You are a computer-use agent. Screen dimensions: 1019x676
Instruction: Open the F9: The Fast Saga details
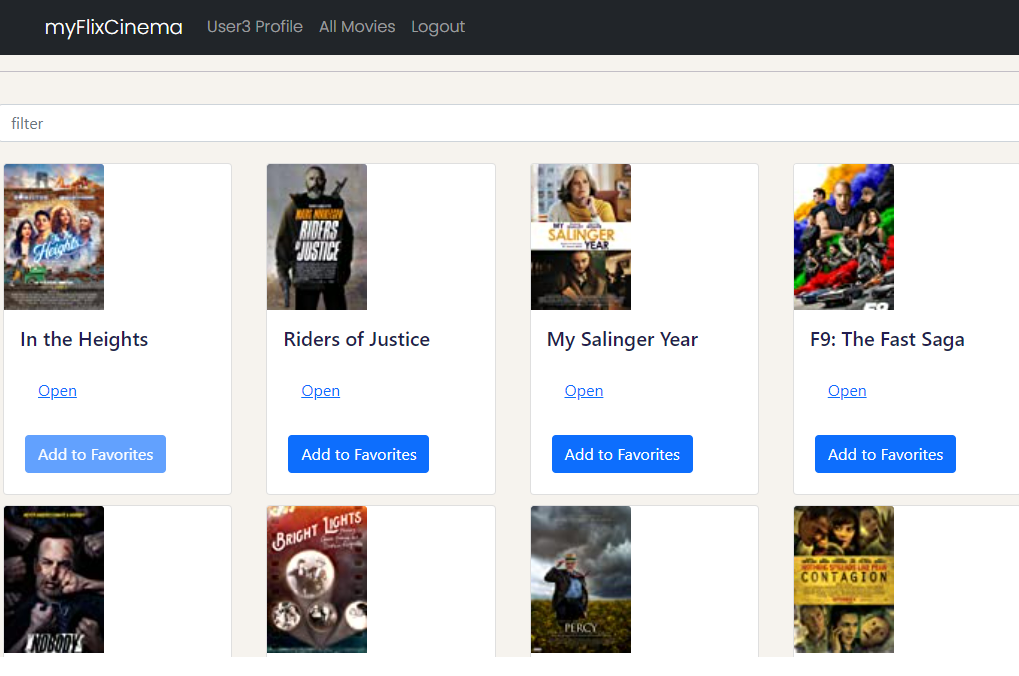846,390
